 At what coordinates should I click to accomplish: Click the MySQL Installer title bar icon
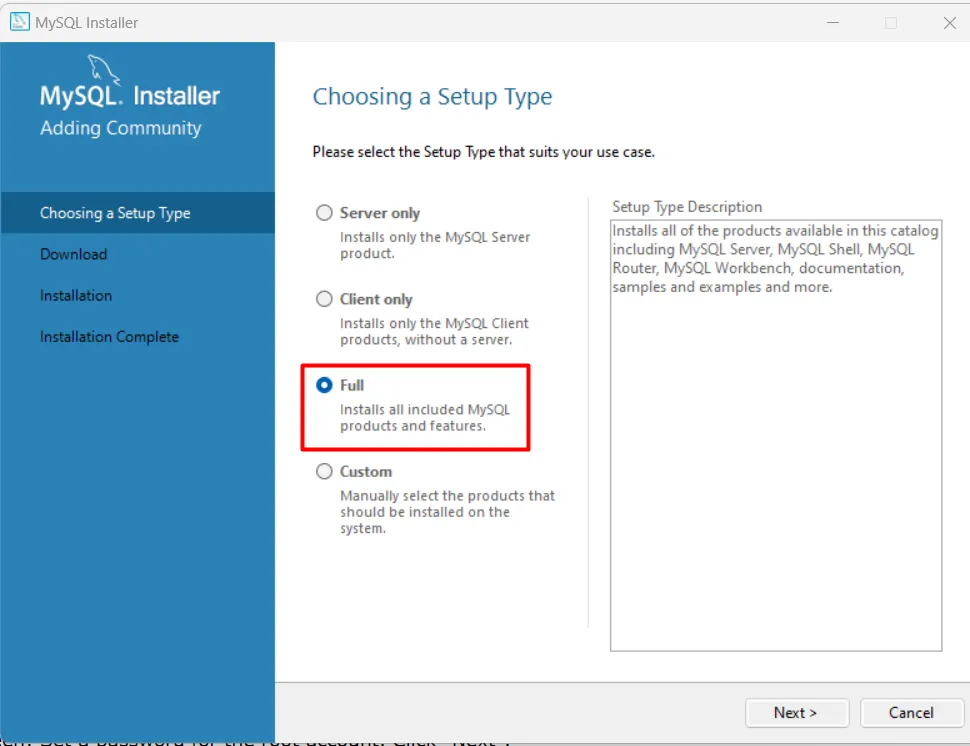[19, 21]
